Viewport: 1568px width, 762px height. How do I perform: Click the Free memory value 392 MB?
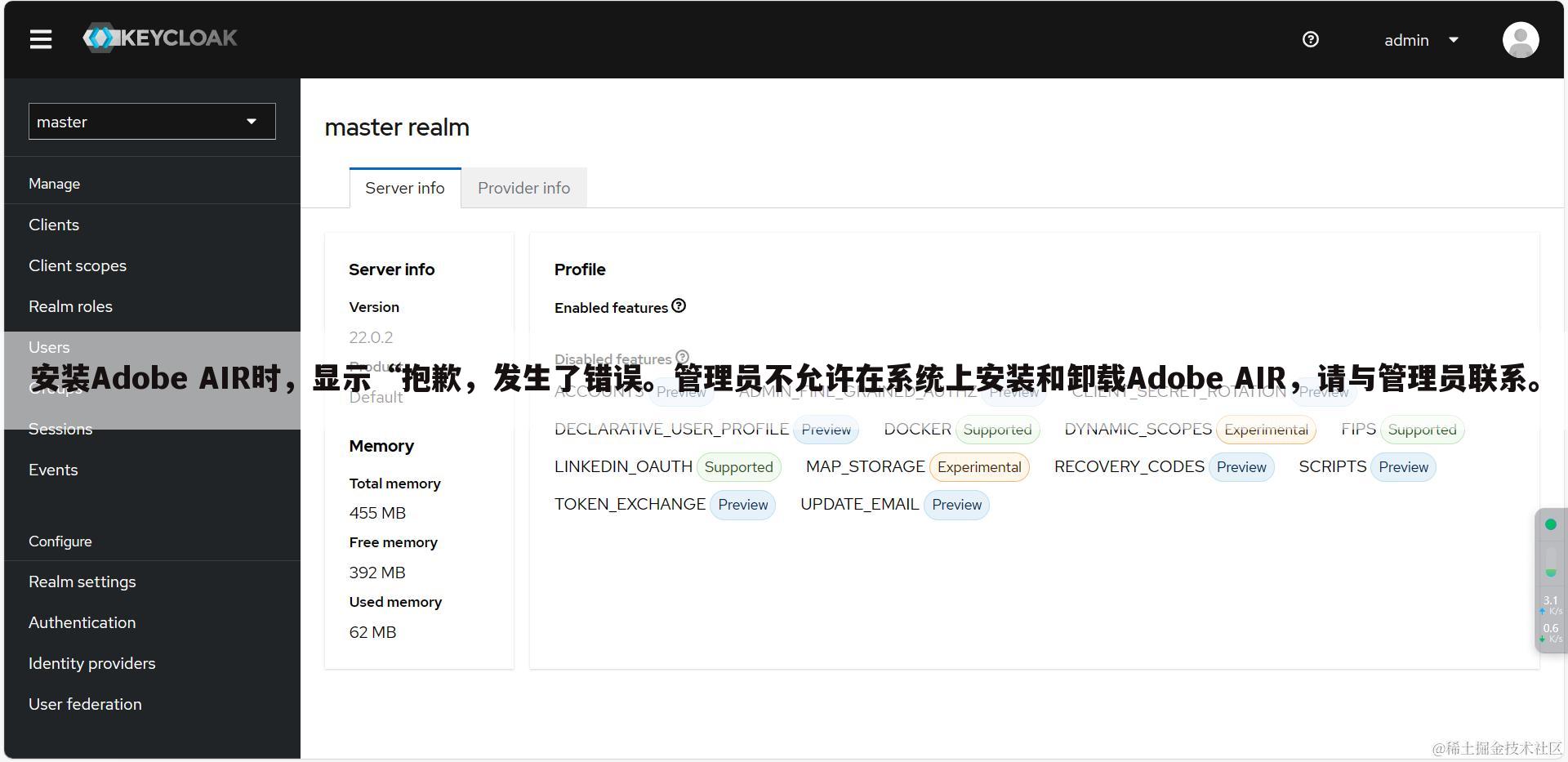(x=377, y=573)
